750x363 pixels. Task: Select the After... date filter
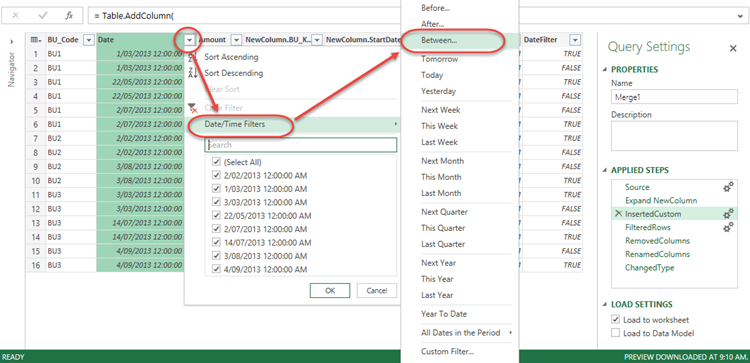[x=432, y=23]
